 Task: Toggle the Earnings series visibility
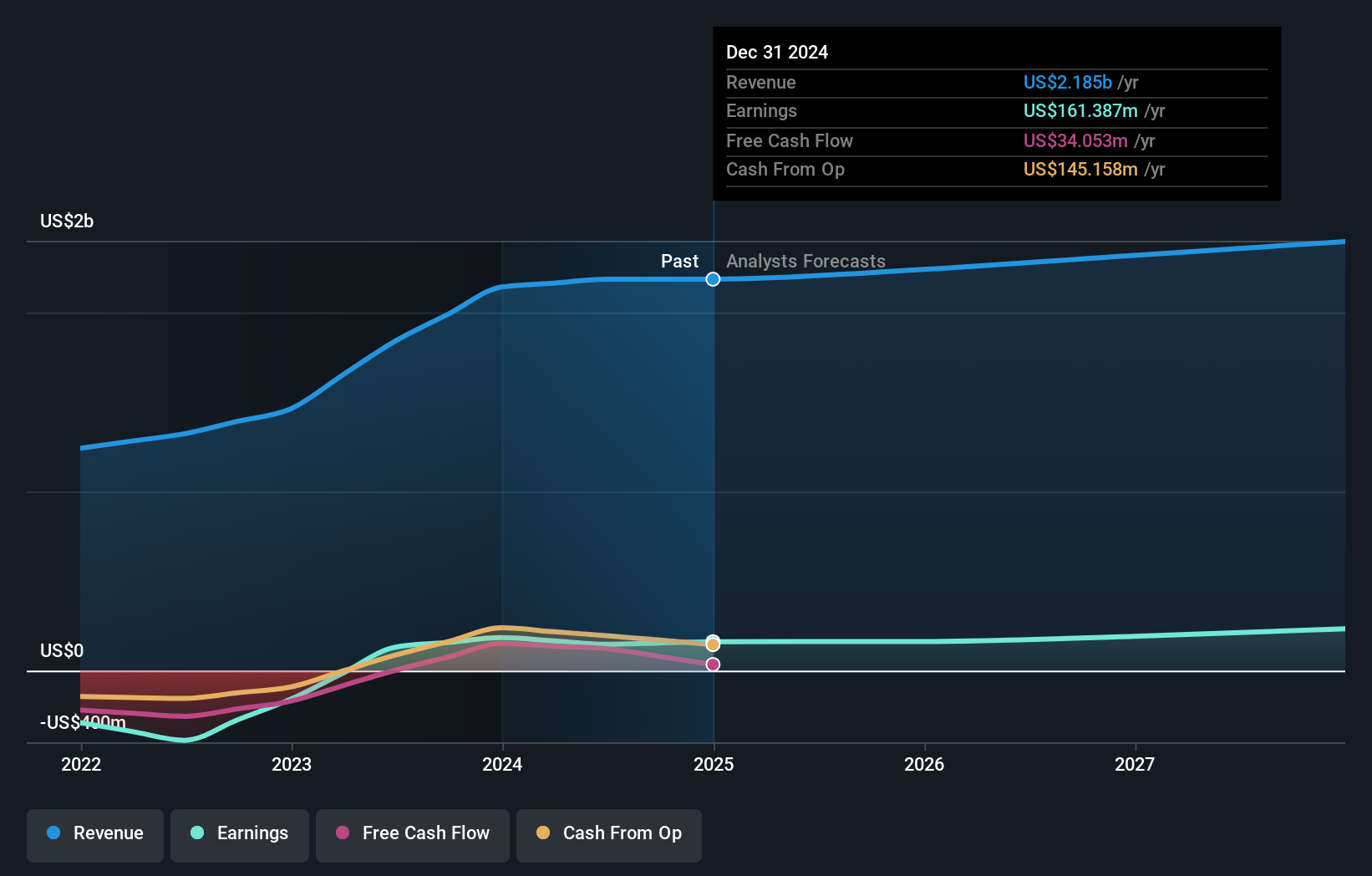tap(240, 835)
